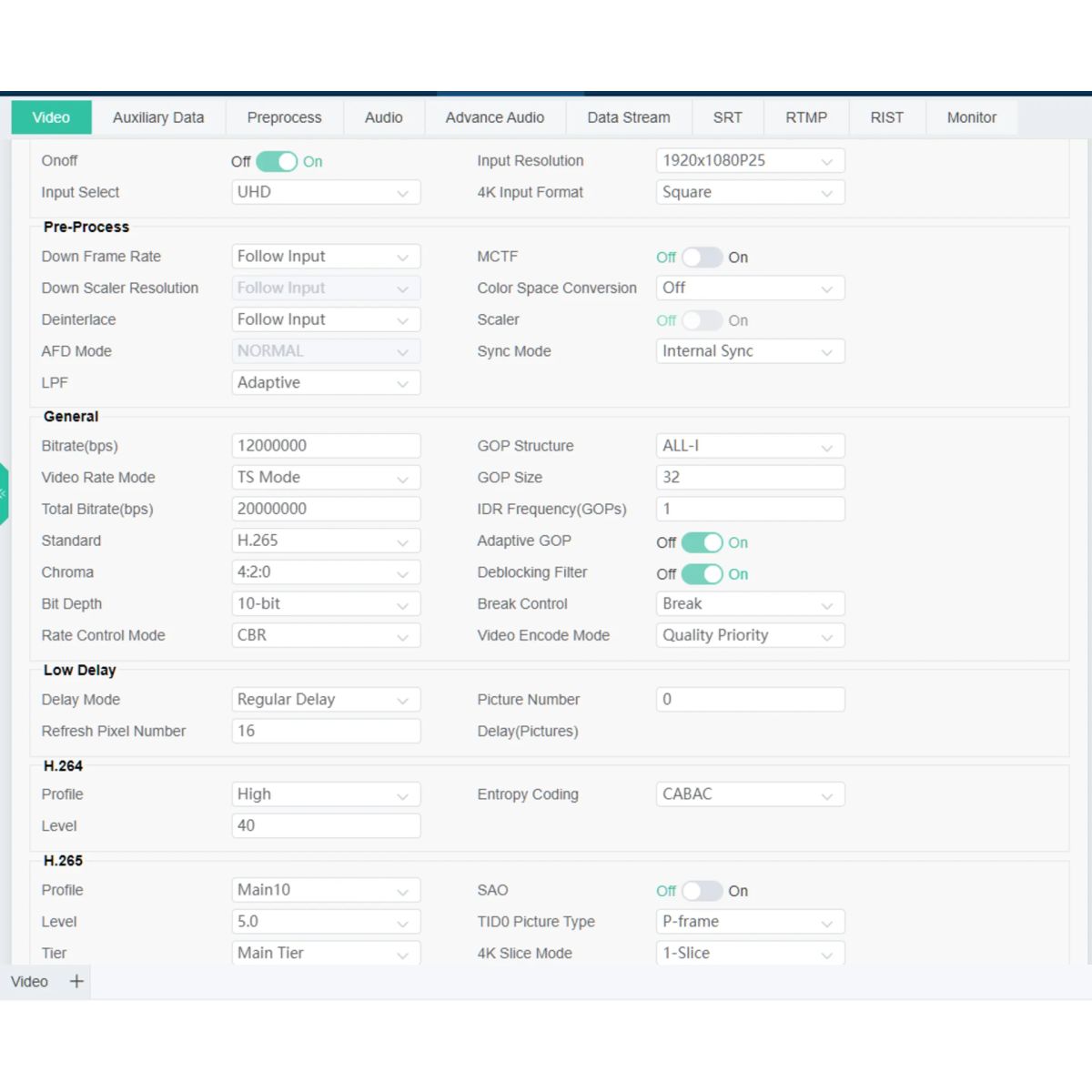Expand the Video Encode Mode dropdown
This screenshot has width=1092, height=1092.
point(750,635)
